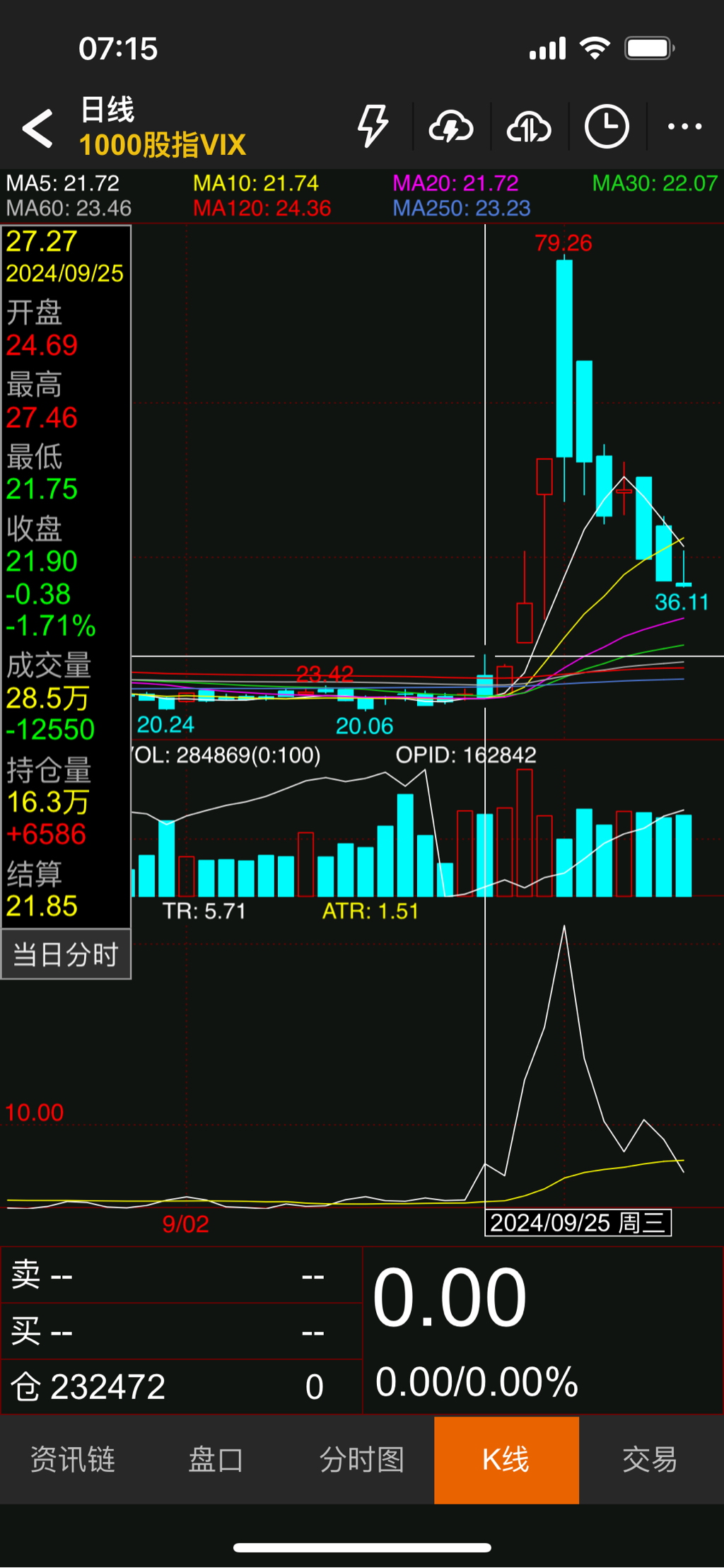724x1568 pixels.
Task: Tap the MA5 moving average label
Action: coord(63,183)
